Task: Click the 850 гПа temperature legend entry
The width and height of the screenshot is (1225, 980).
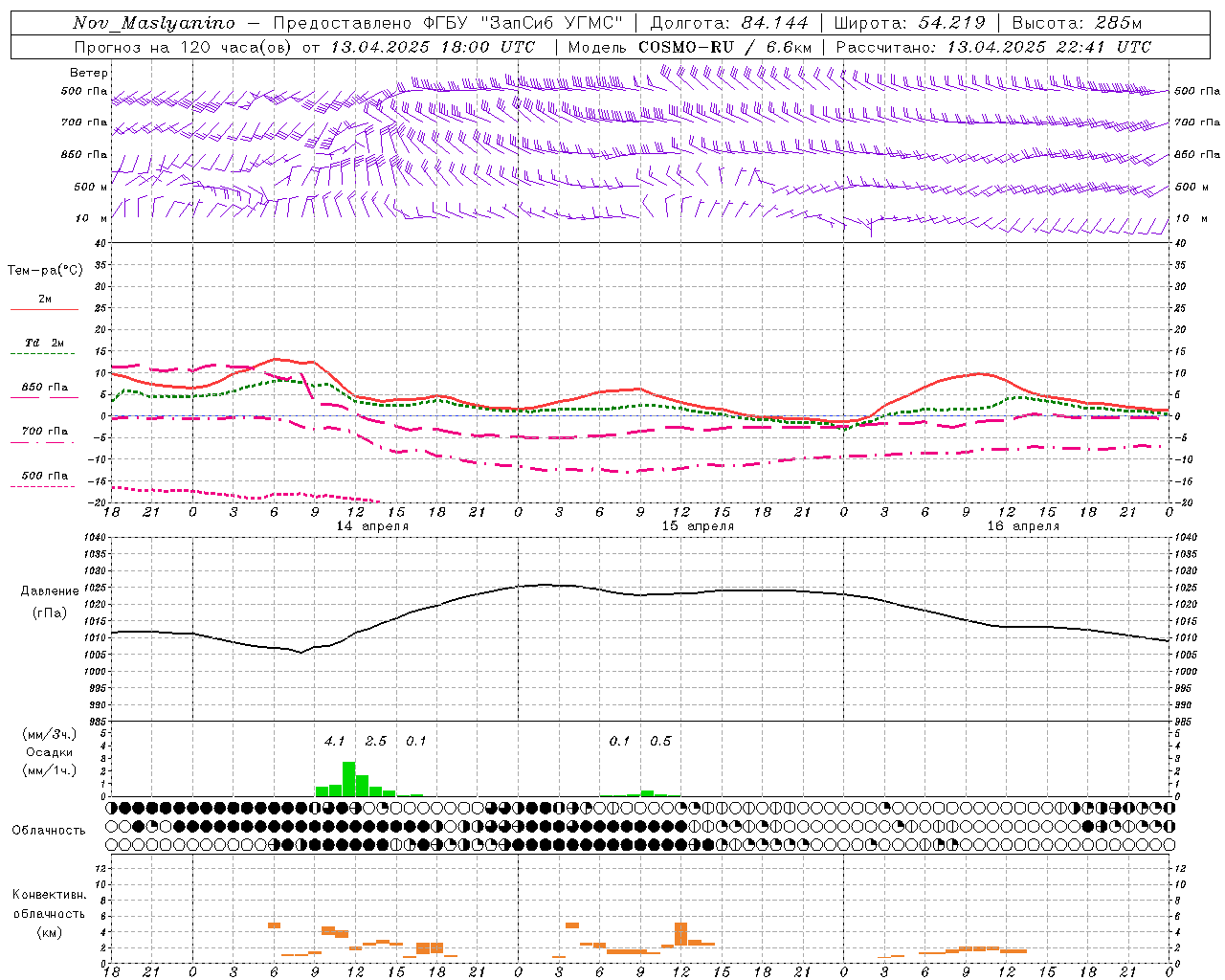Action: (45, 388)
